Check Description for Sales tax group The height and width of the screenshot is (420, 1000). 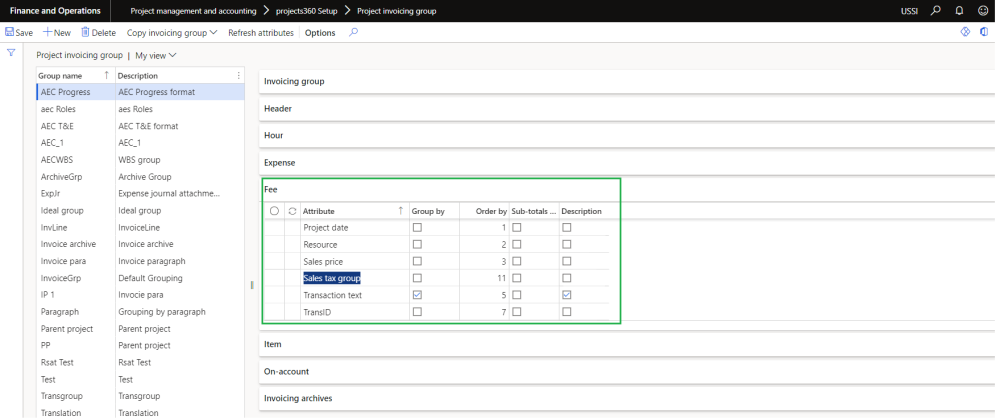click(x=567, y=278)
